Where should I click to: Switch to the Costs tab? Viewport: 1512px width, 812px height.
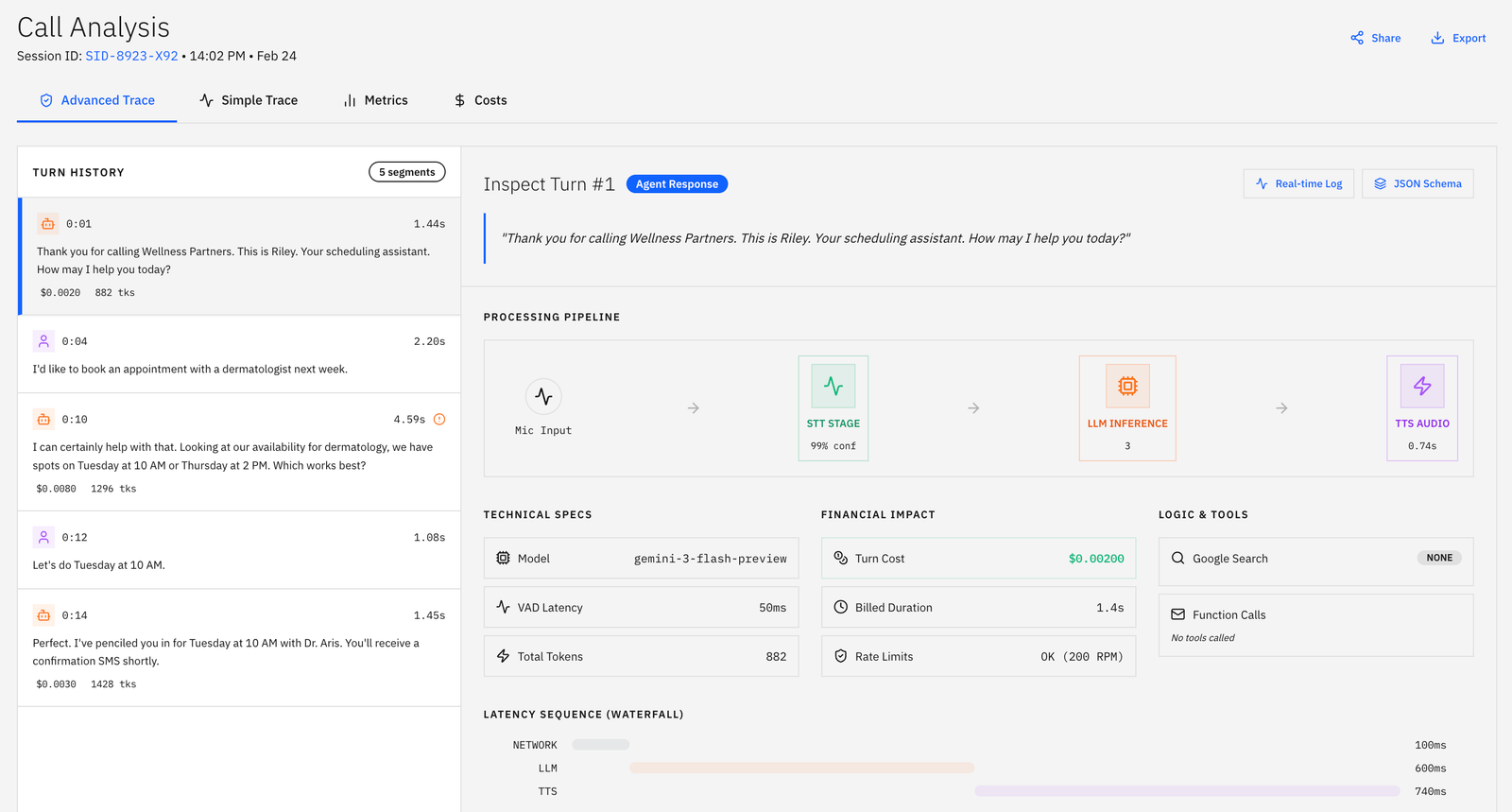[x=480, y=100]
